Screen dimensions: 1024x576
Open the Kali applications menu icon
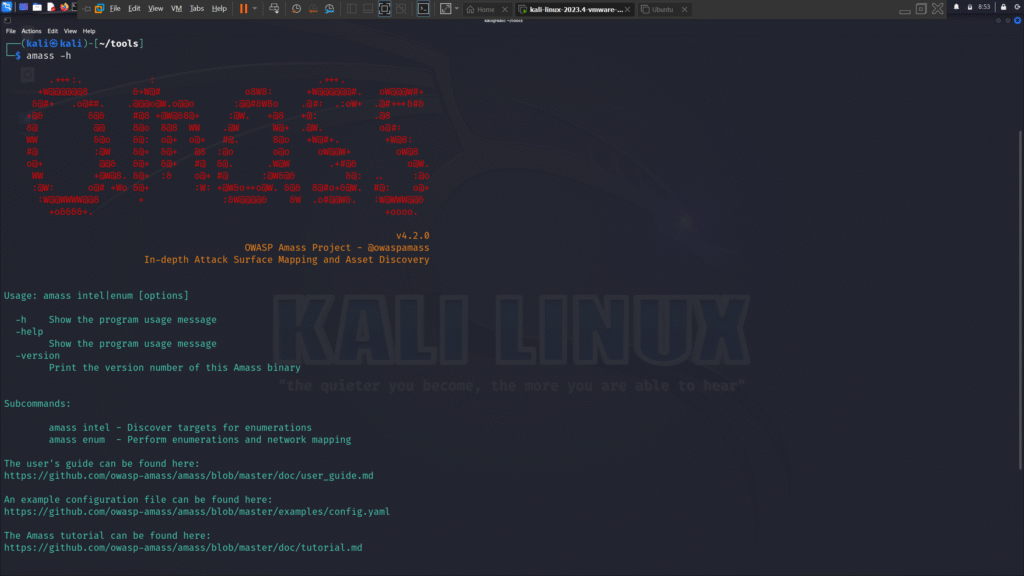point(7,7)
